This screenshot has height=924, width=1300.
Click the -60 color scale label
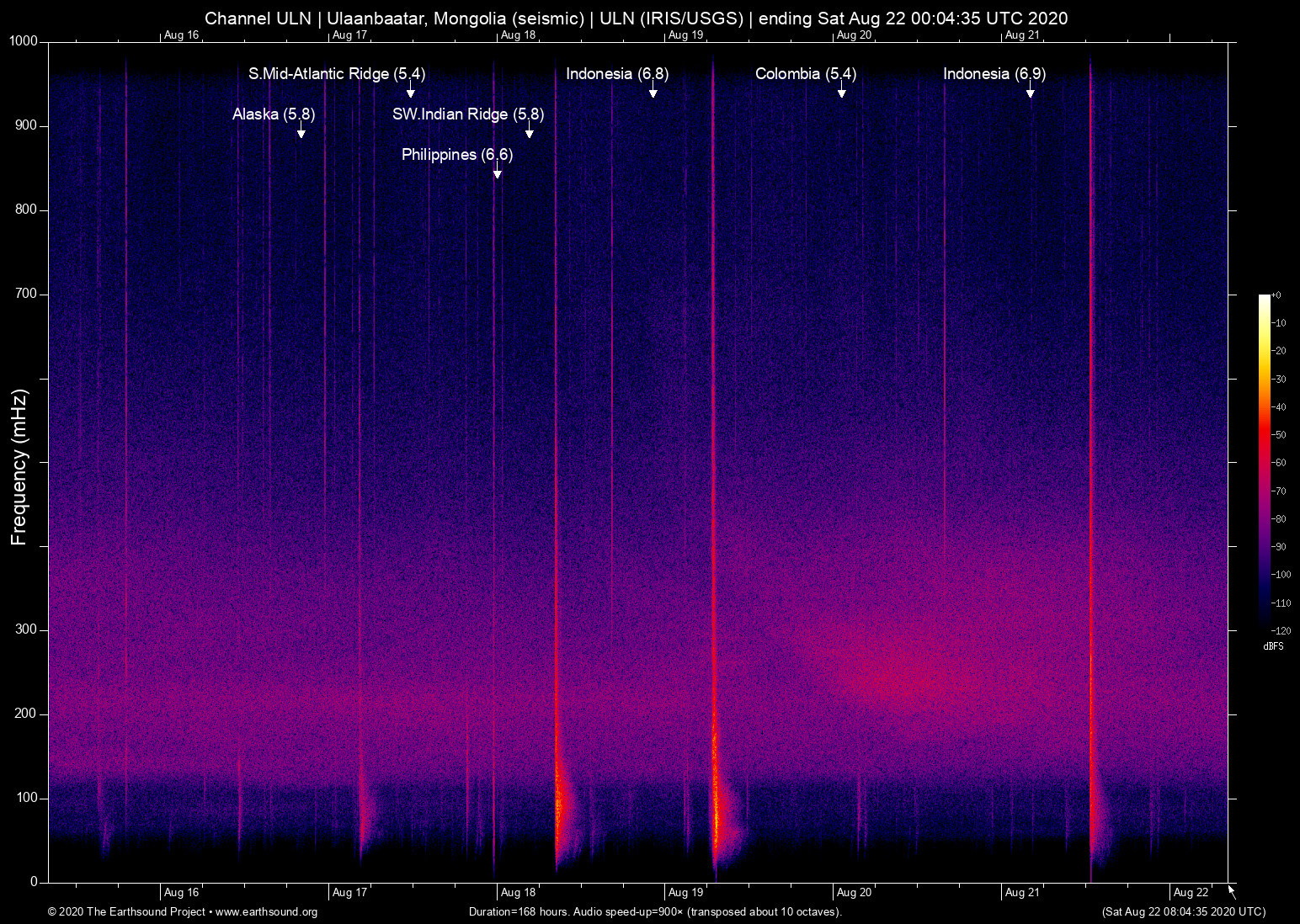coord(1279,463)
